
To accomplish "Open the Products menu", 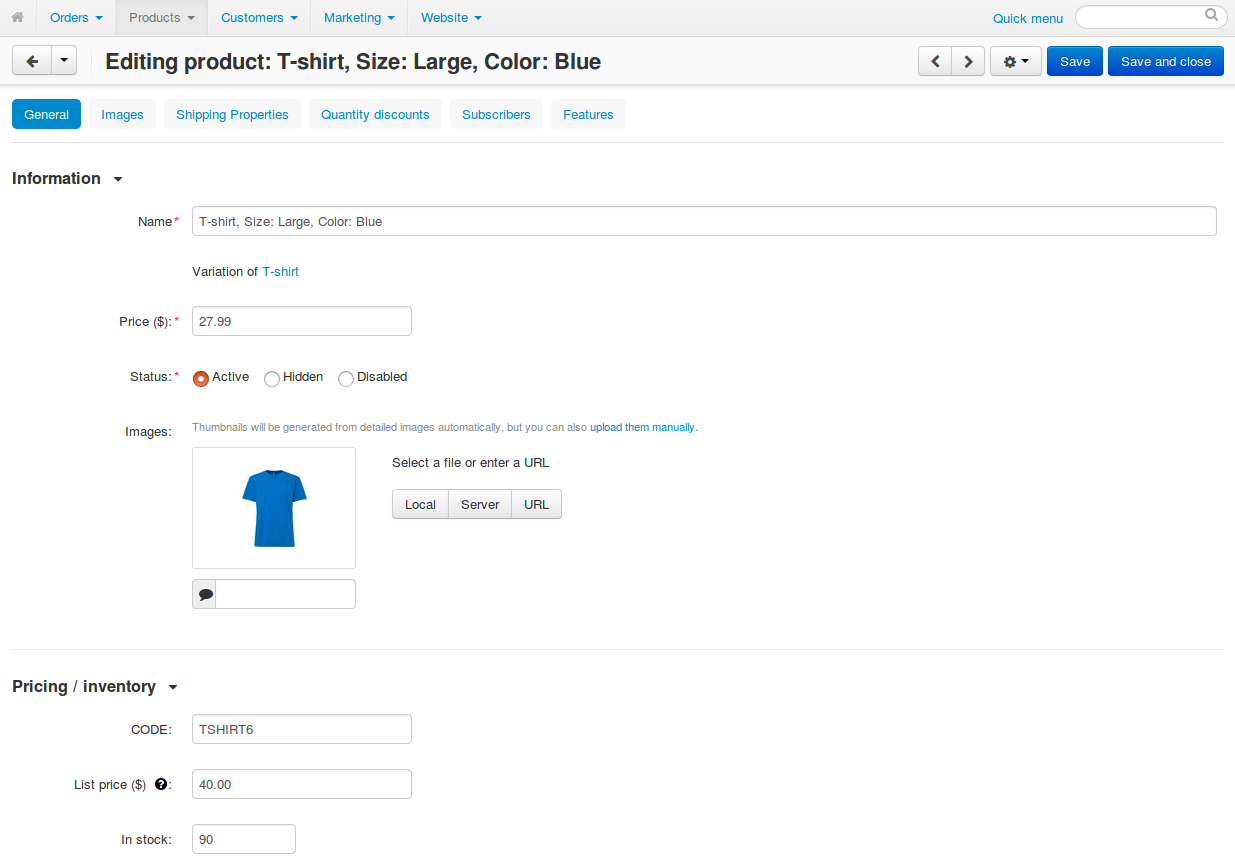I will coord(162,17).
